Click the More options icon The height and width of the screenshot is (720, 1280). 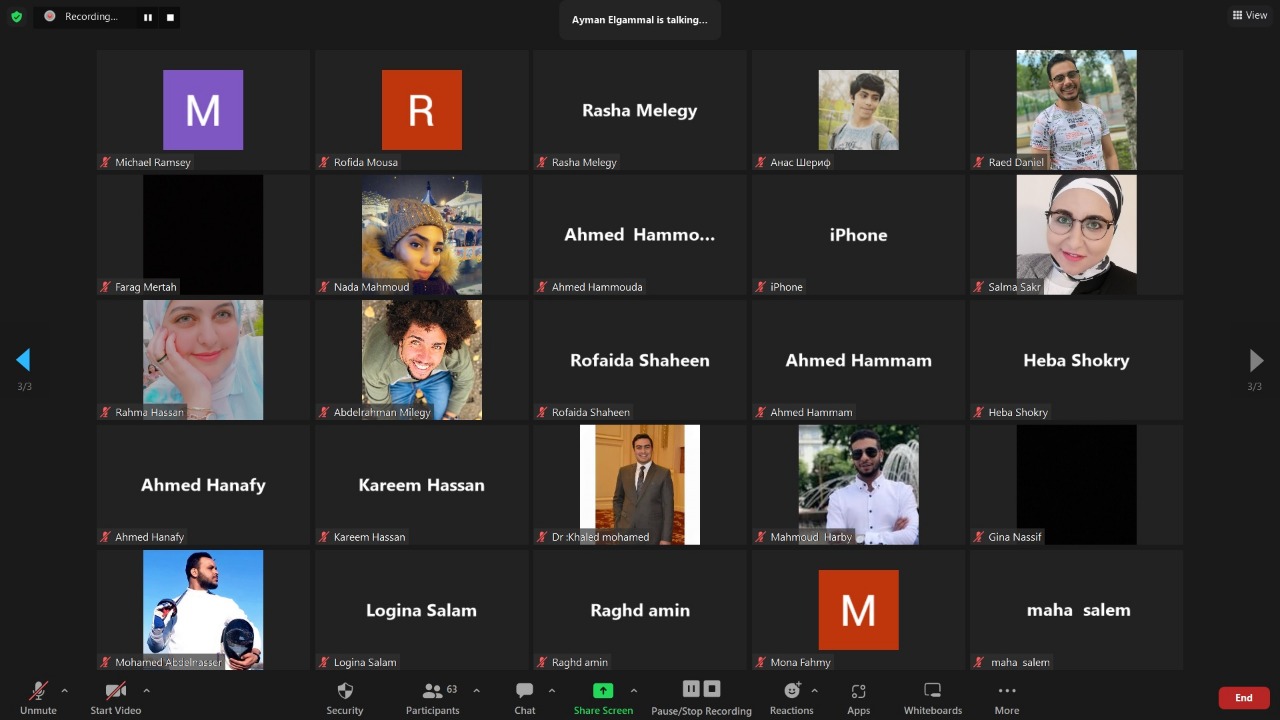tap(1007, 696)
